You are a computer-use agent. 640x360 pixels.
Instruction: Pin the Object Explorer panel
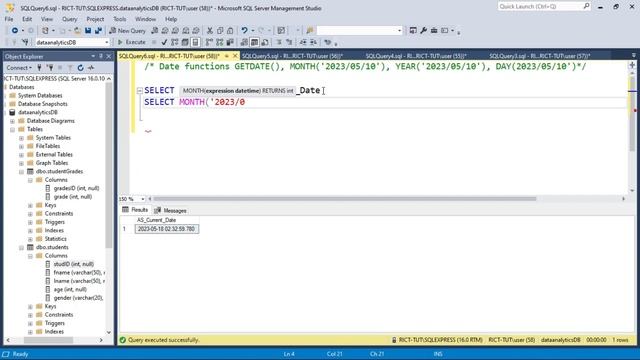pos(101,56)
